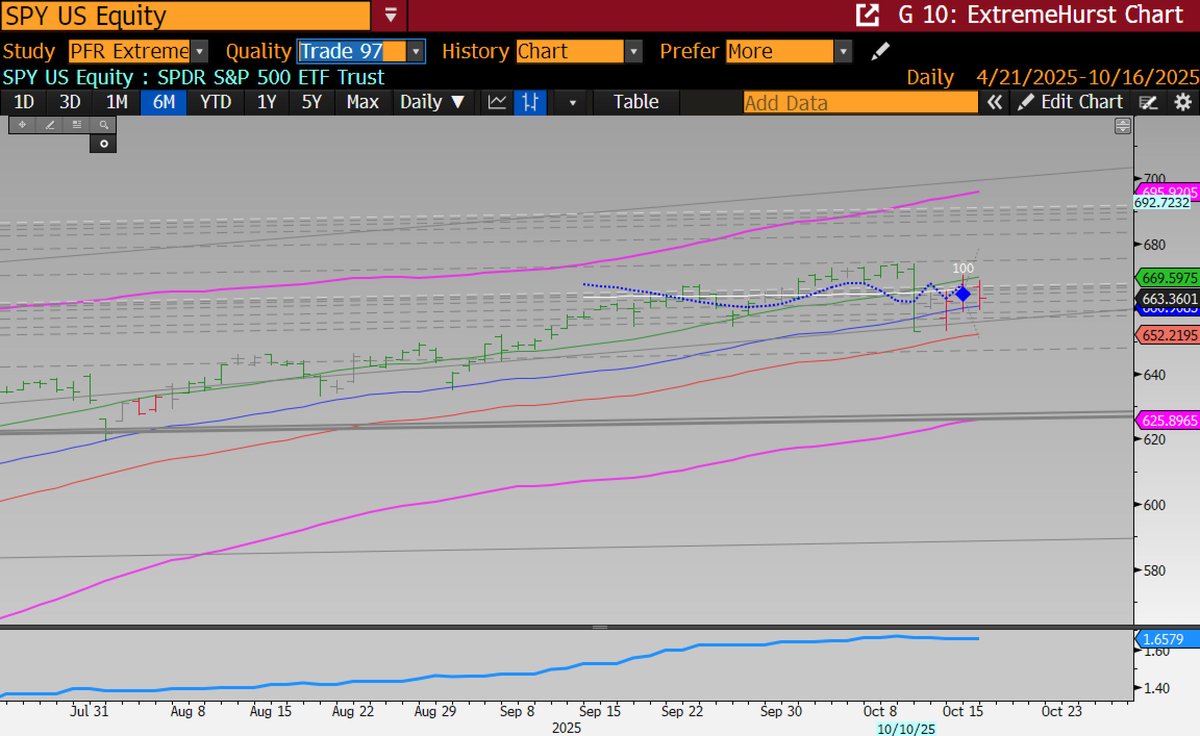Open the annotations edit icon
Screen dimensions: 1200x736
tap(1149, 102)
